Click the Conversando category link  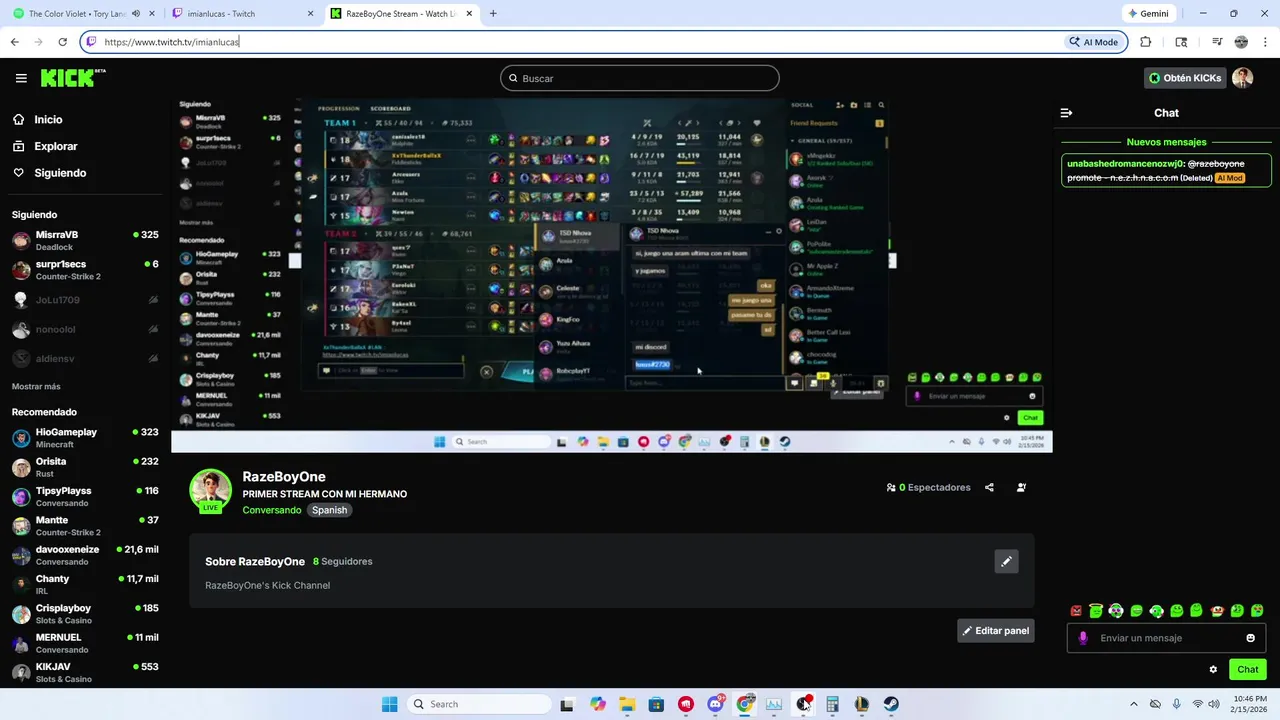pos(272,510)
